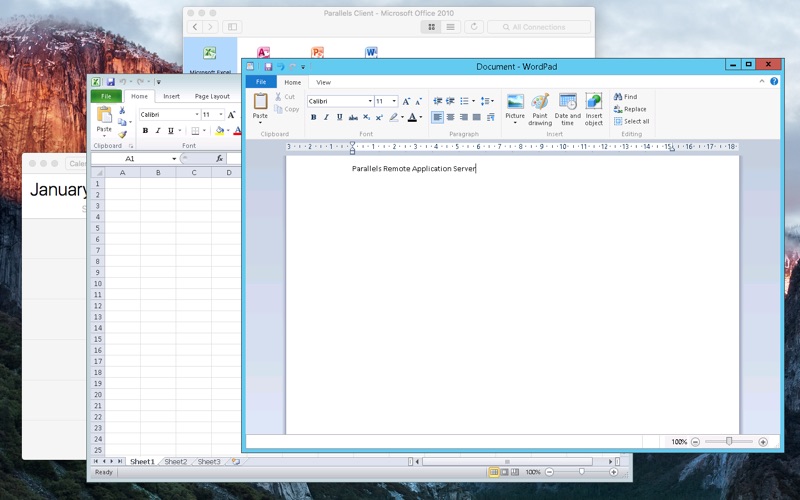Viewport: 800px width, 500px height.
Task: Click the Excel Cut scissors icon
Action: 122,110
